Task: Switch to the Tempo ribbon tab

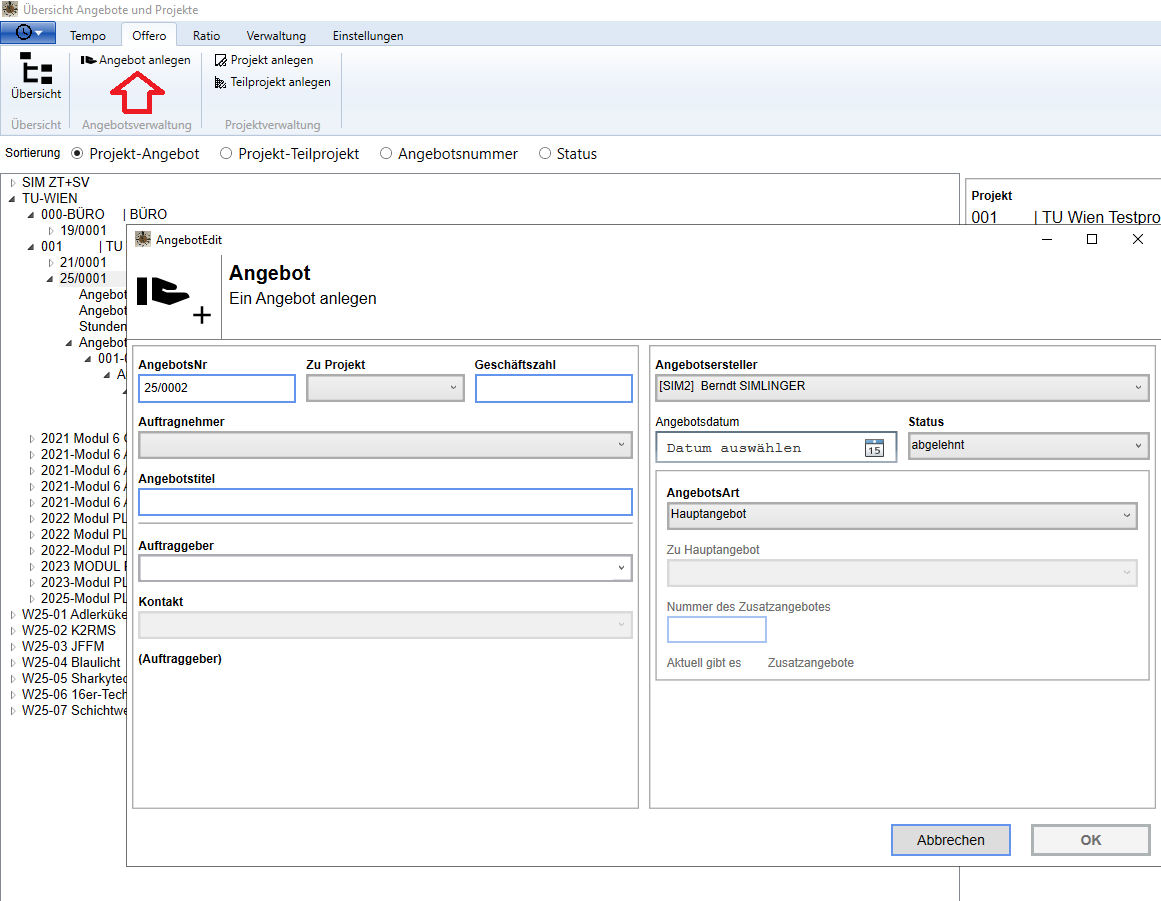Action: coord(88,36)
